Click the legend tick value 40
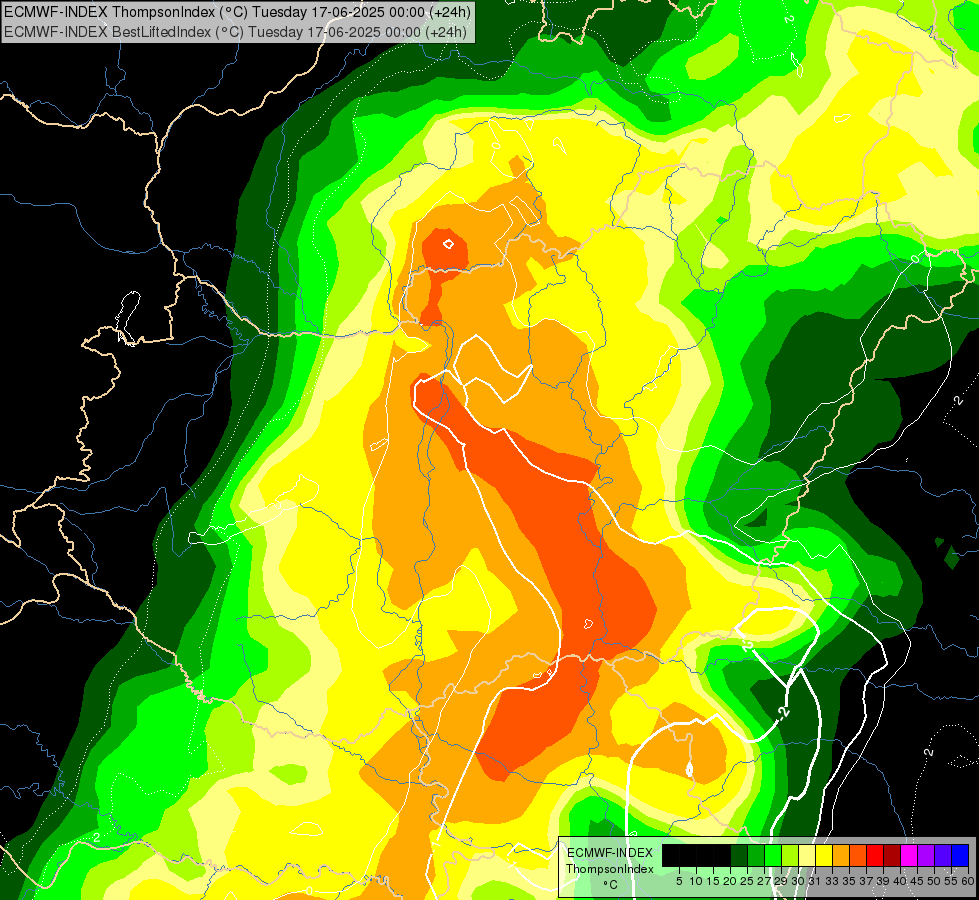This screenshot has height=900, width=979. pos(900,881)
